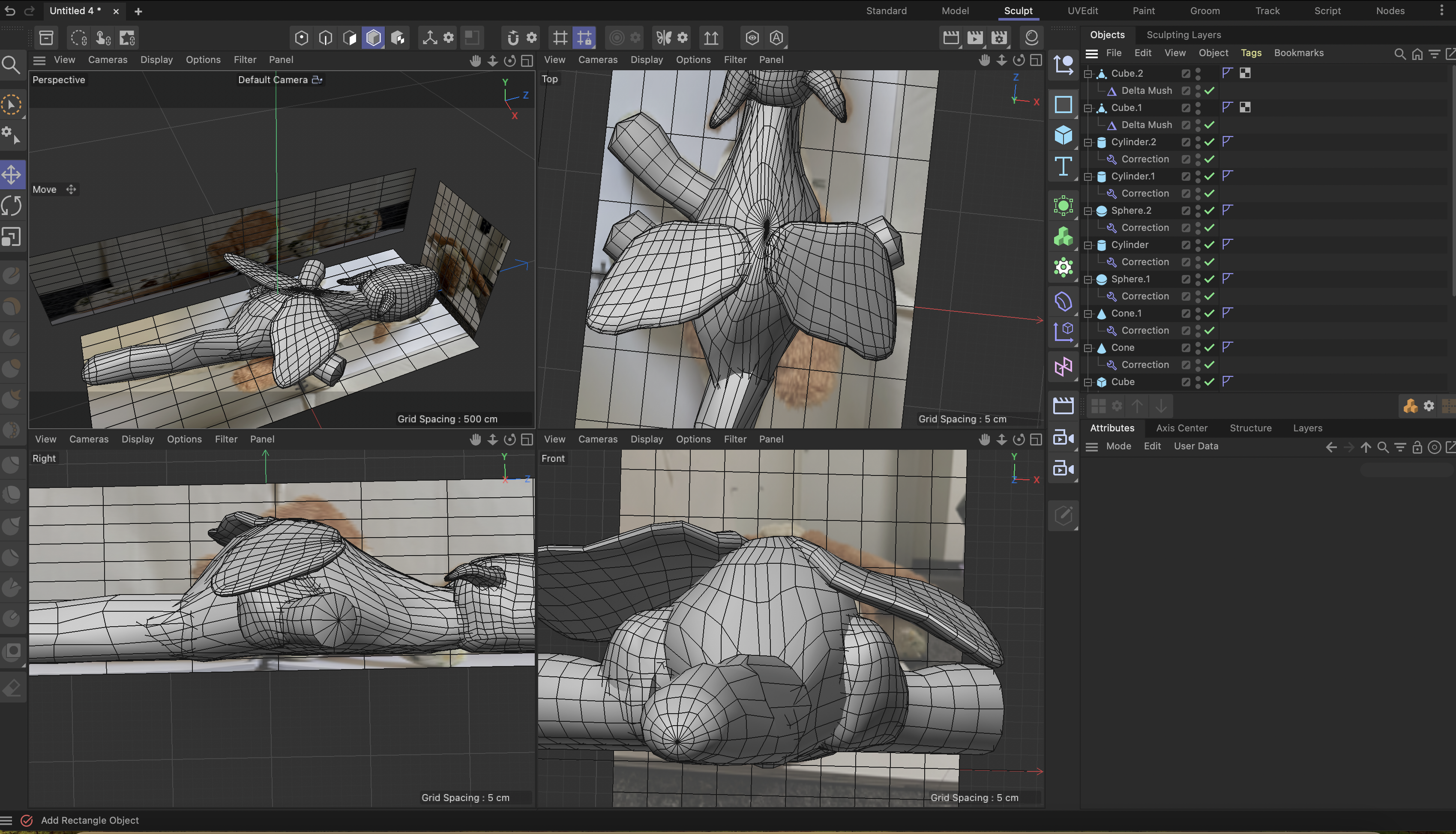
Task: Toggle the enable checkmark for Cylinder.2
Action: (x=1209, y=142)
